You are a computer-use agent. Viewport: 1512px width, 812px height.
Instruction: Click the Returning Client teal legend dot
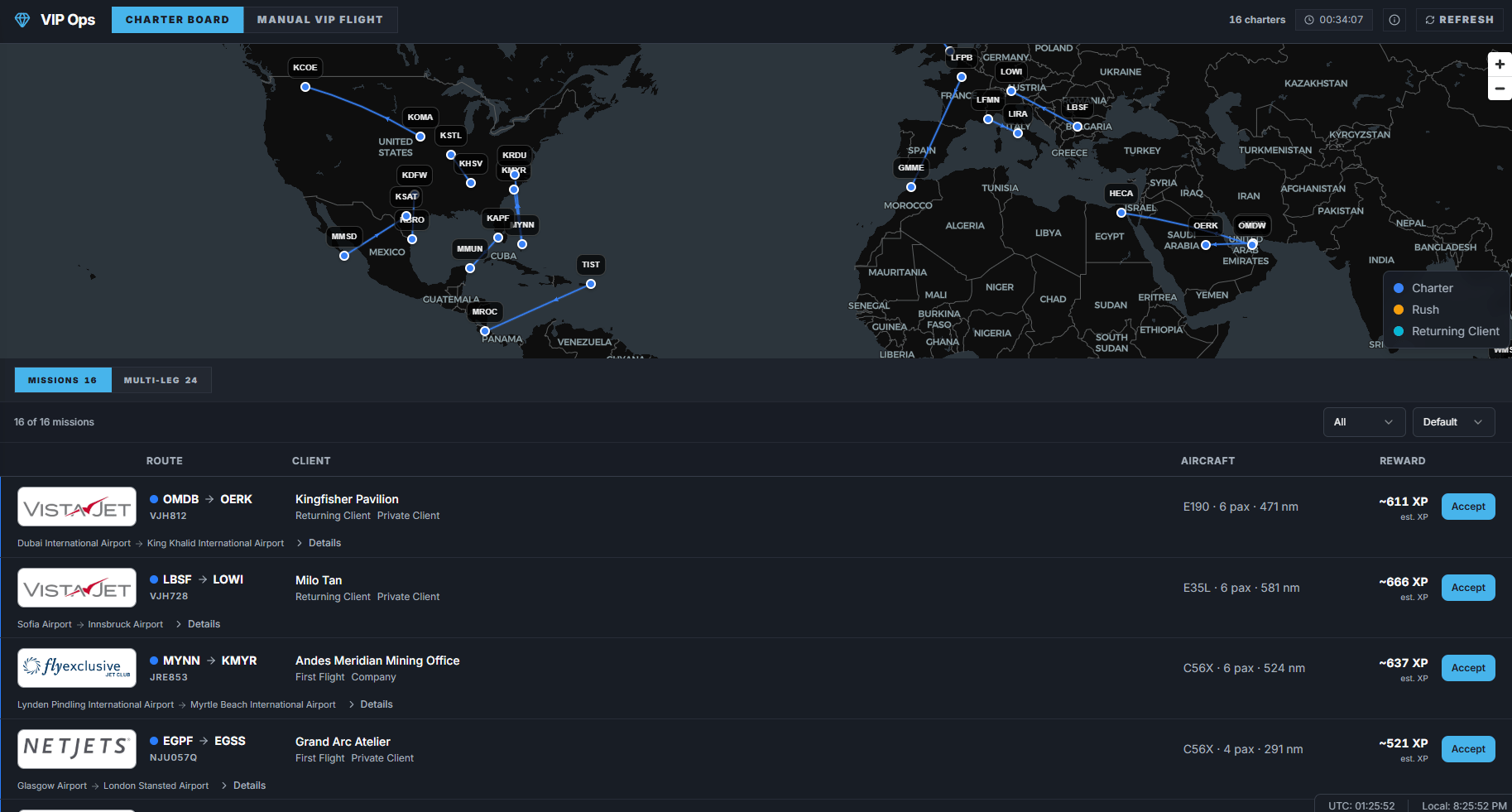tap(1399, 331)
